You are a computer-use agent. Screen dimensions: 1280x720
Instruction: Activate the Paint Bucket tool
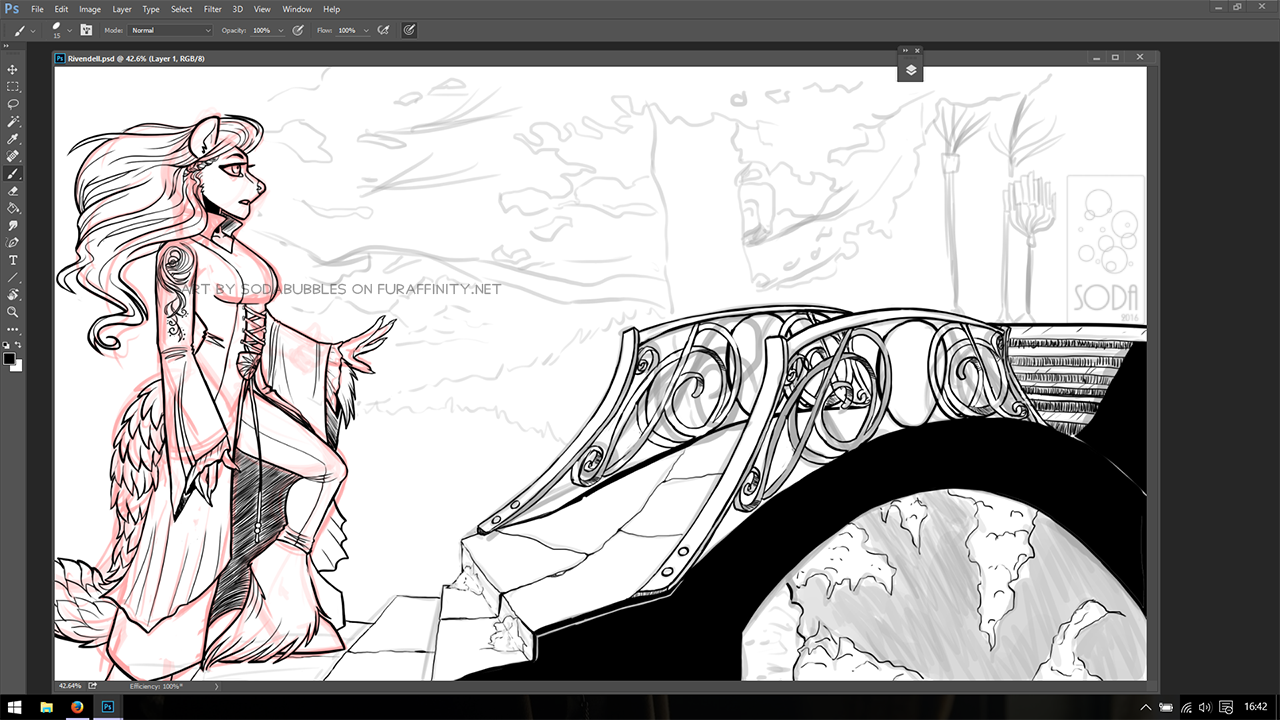coord(13,208)
